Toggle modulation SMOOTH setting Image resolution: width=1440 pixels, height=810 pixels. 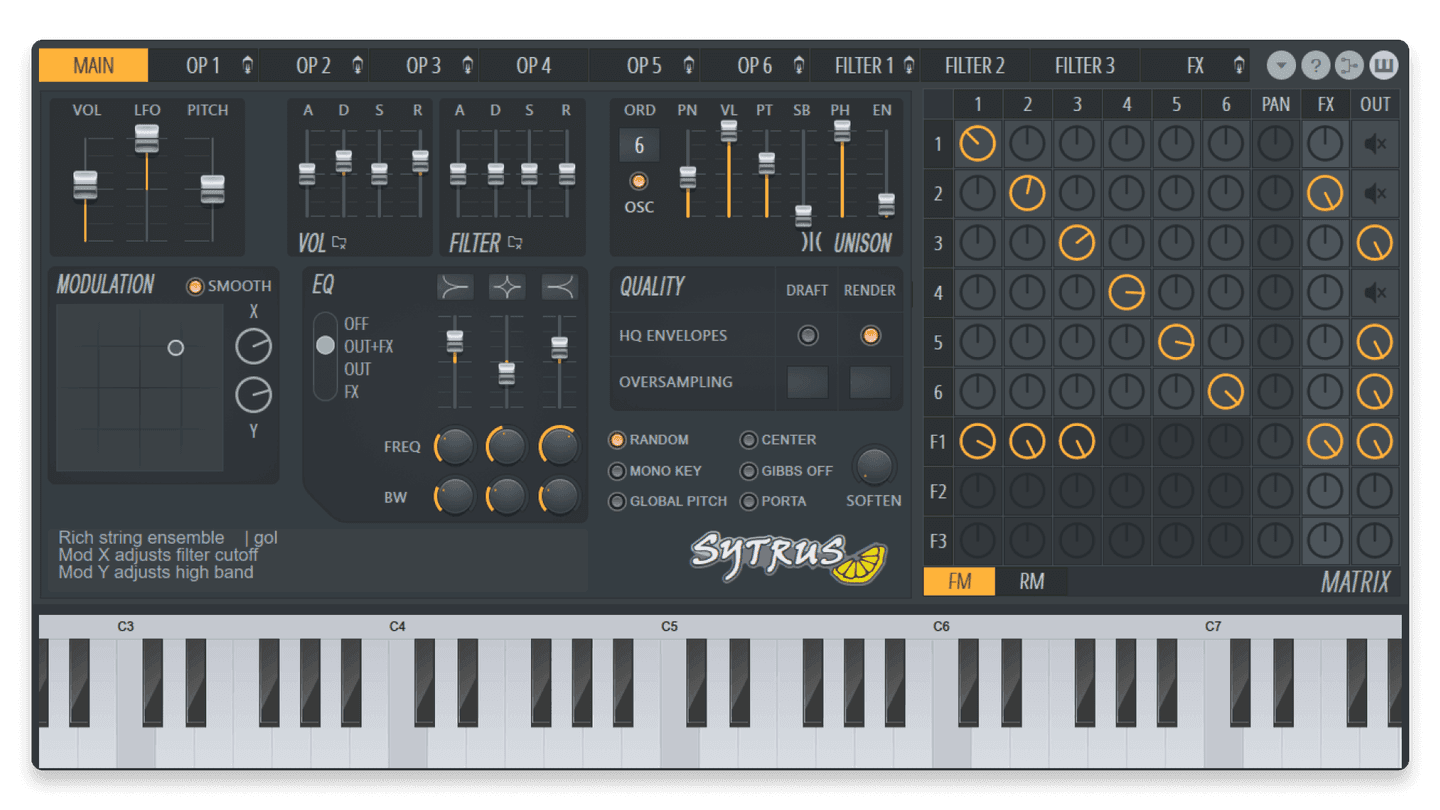coord(195,287)
